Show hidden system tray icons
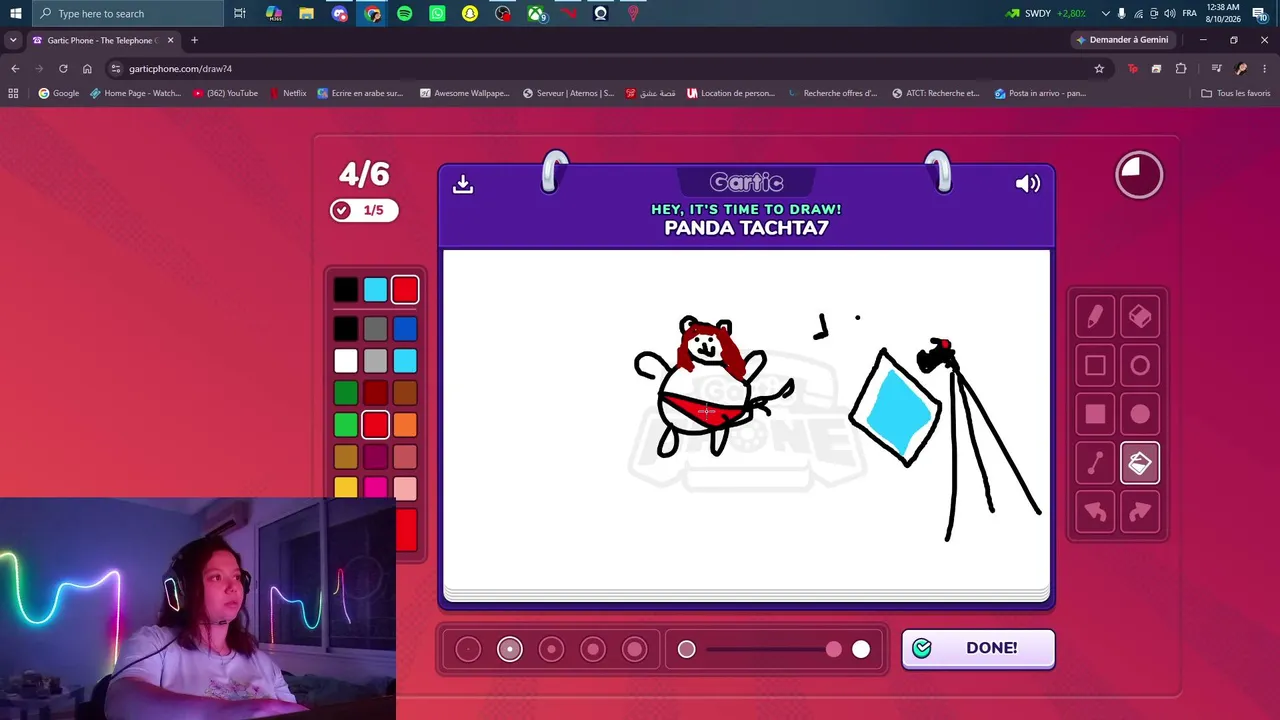This screenshot has height=720, width=1280. click(x=1105, y=13)
